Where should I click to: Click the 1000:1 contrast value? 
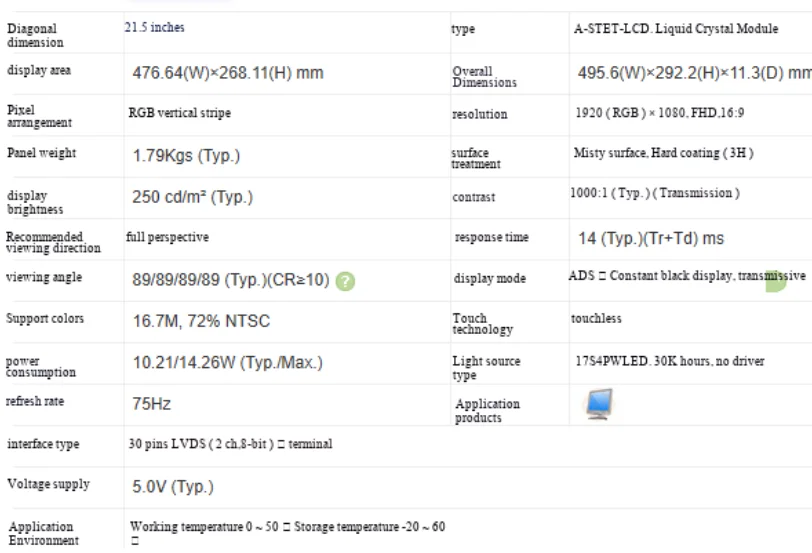click(655, 193)
